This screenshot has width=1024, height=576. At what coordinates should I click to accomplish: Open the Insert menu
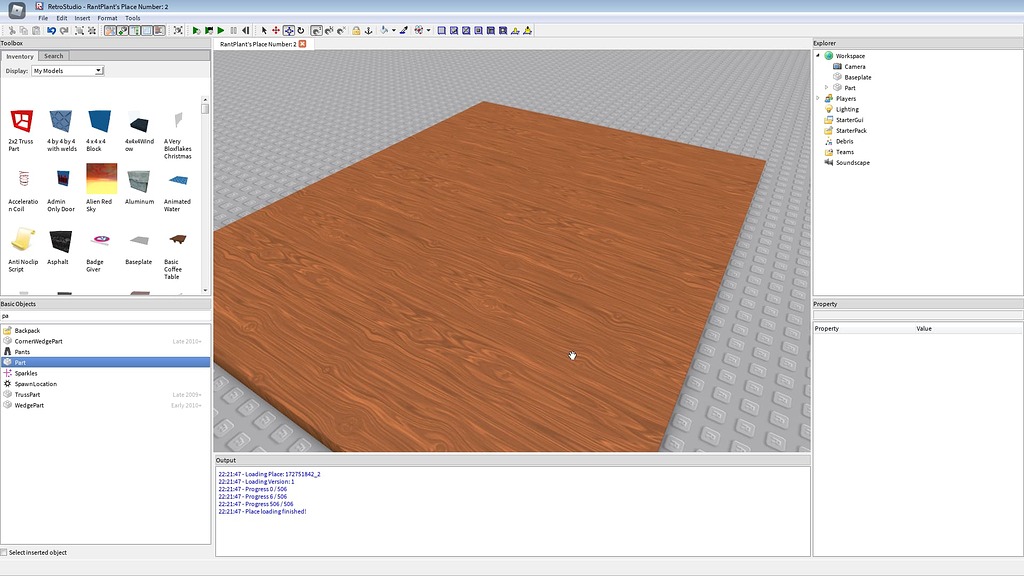pos(81,17)
